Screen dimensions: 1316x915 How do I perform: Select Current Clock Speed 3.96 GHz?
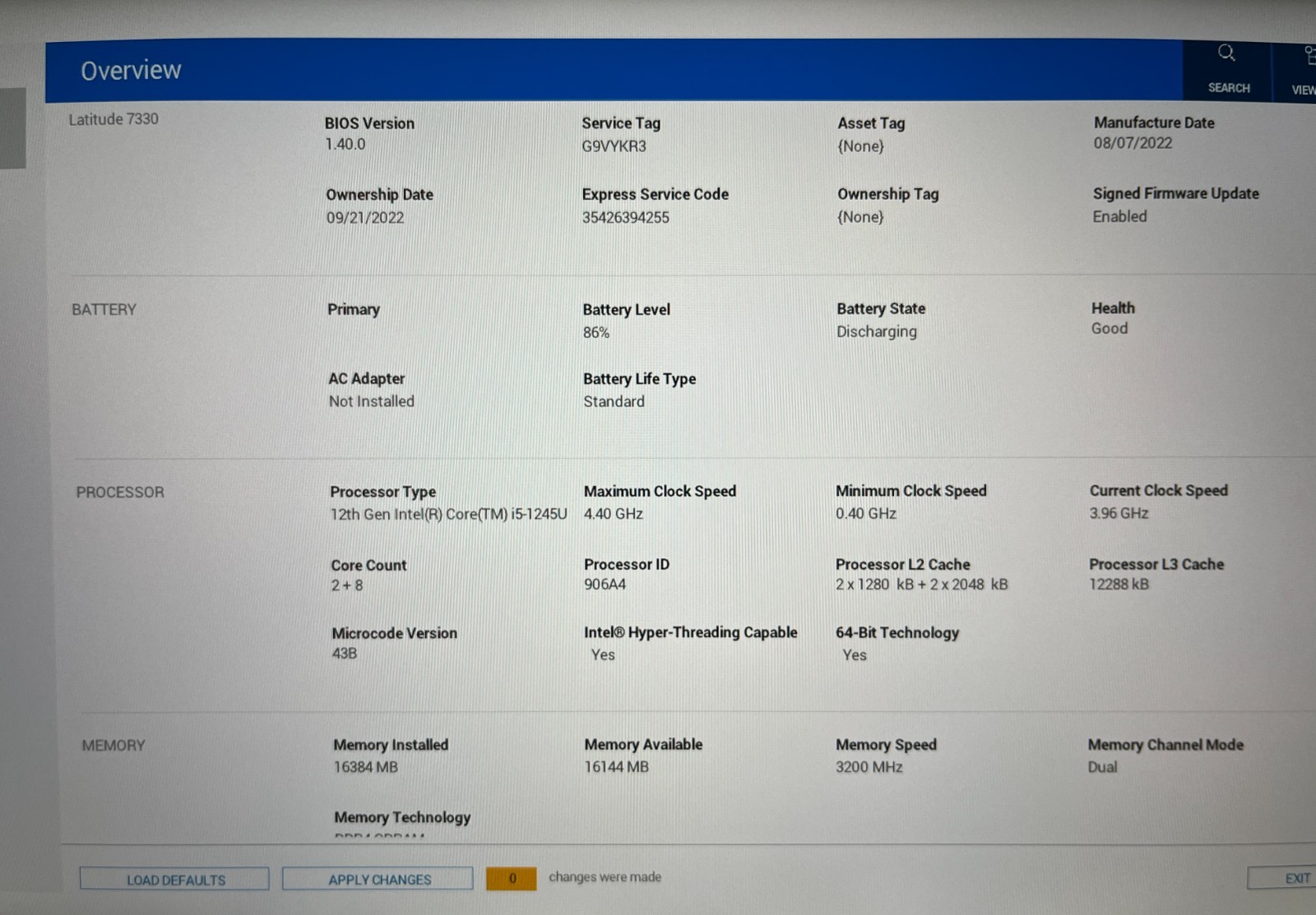pos(1119,513)
